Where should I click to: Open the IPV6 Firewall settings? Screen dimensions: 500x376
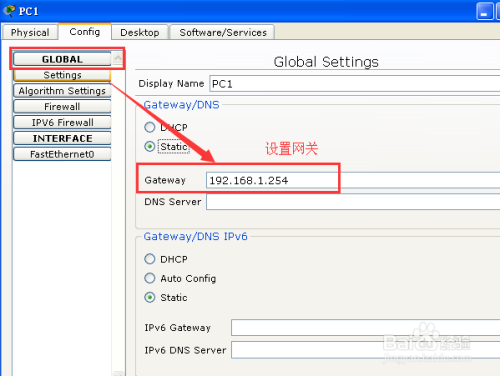tap(62, 122)
